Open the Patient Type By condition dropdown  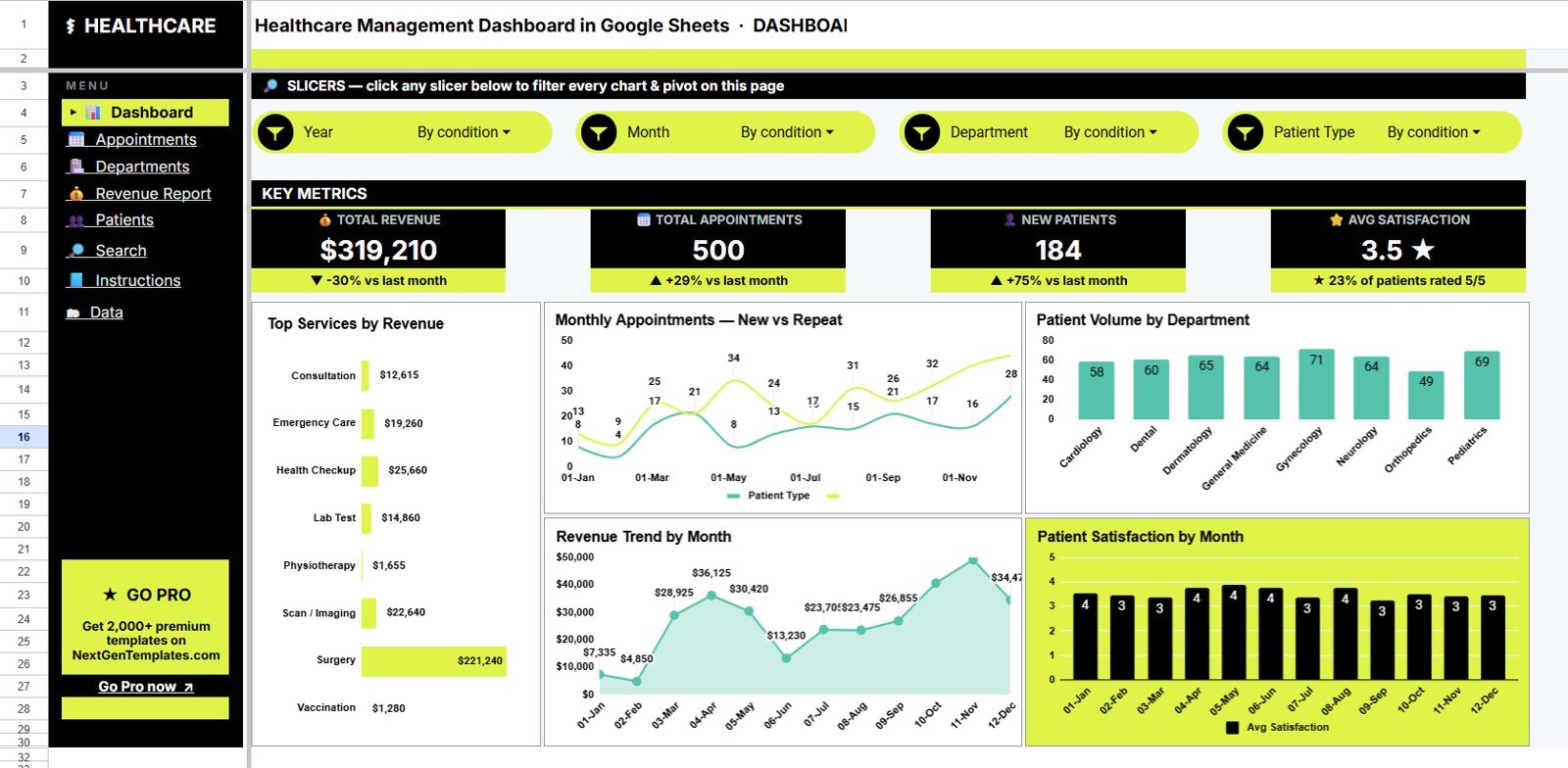[x=1434, y=132]
